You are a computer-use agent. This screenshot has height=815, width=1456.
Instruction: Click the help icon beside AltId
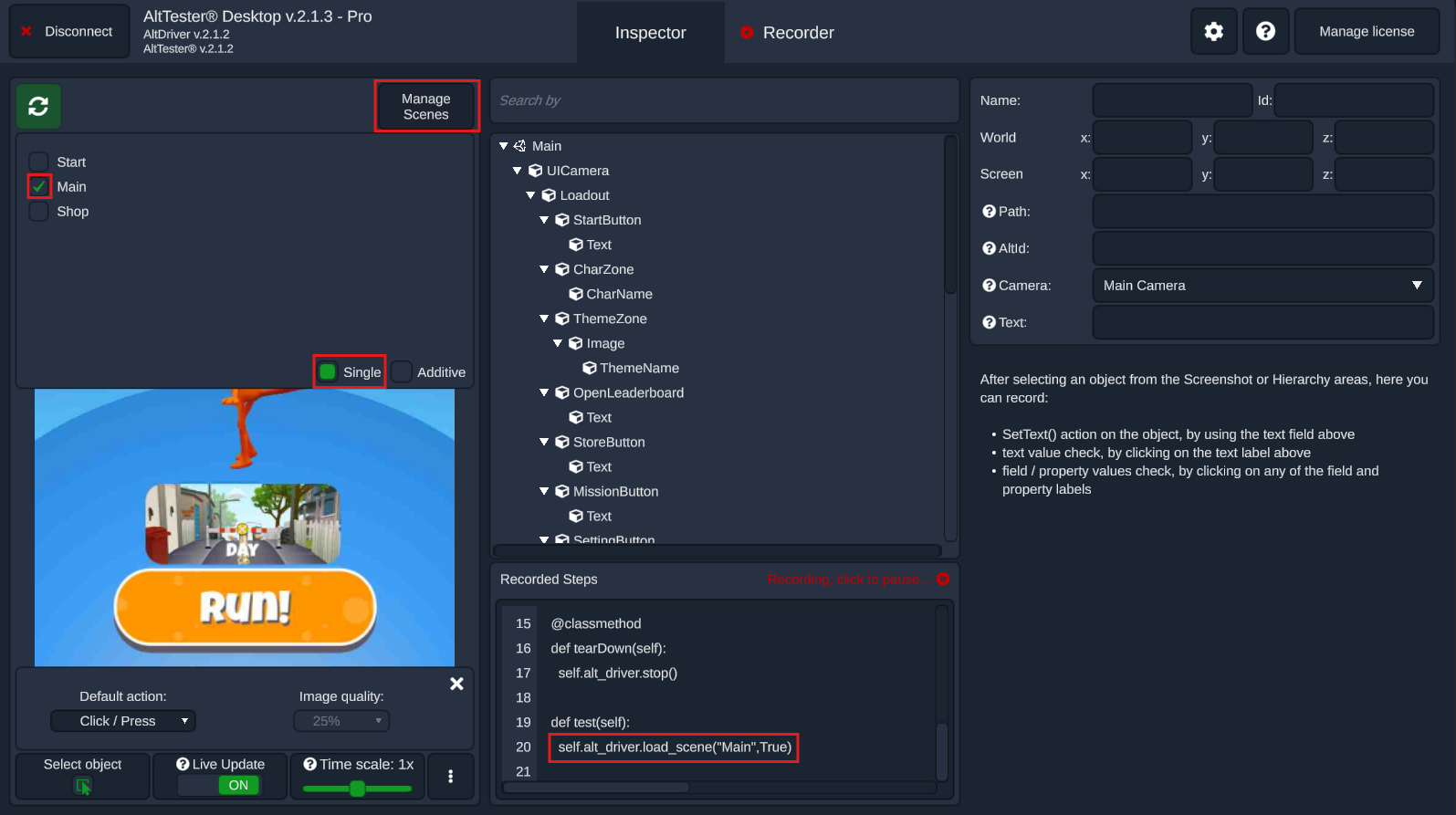[989, 248]
